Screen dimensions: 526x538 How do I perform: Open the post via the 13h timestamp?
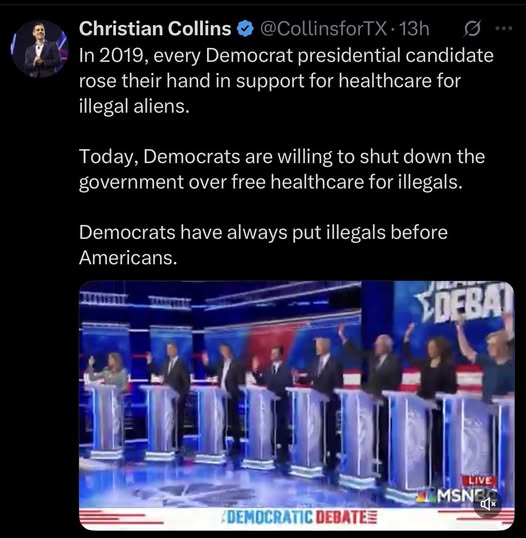tap(414, 29)
